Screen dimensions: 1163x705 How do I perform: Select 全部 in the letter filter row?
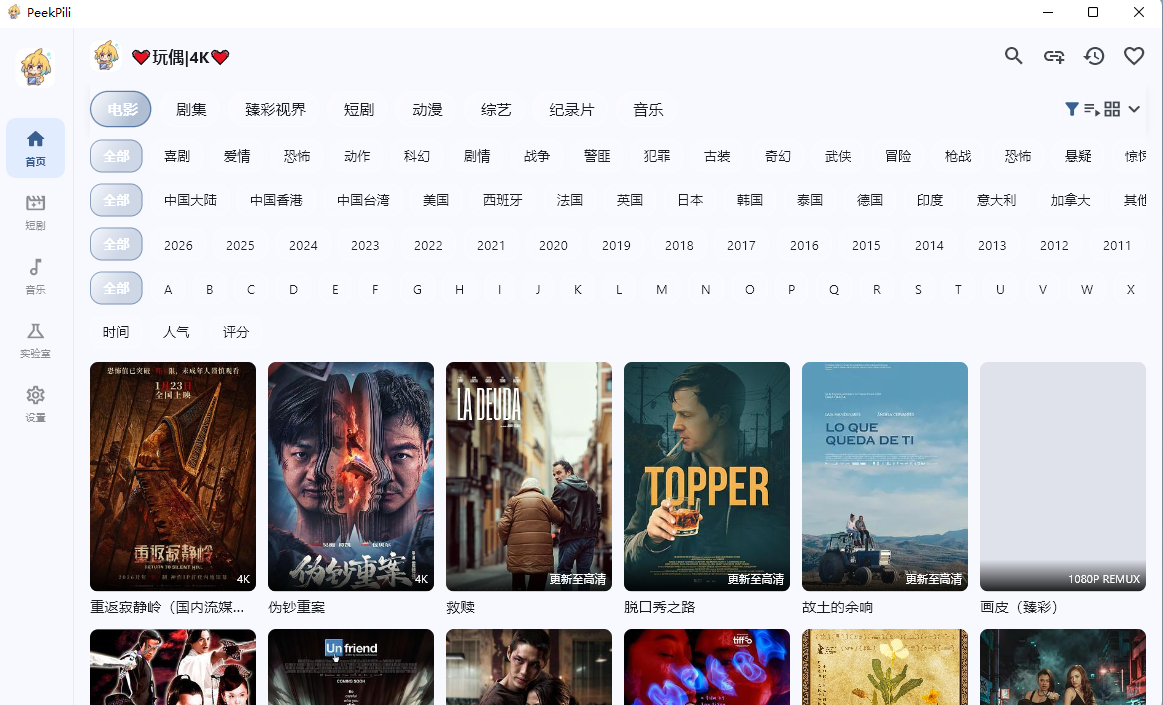116,288
